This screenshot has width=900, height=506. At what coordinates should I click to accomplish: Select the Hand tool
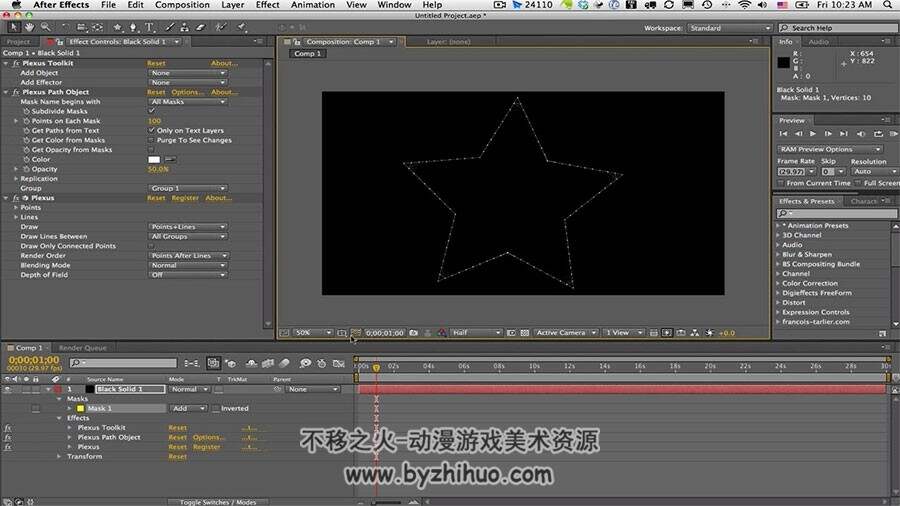pos(29,27)
